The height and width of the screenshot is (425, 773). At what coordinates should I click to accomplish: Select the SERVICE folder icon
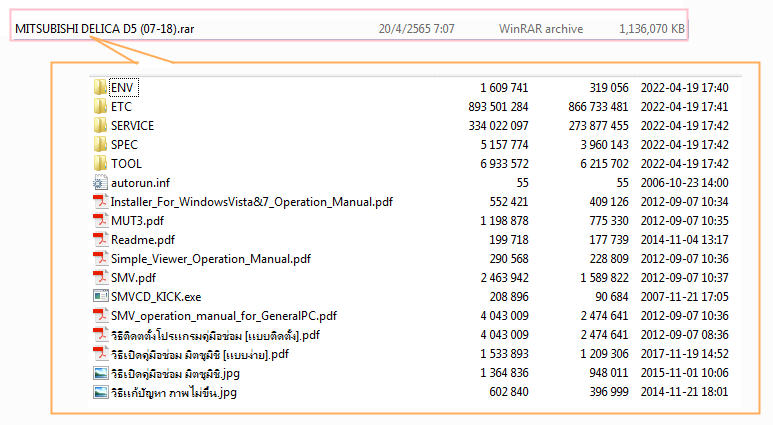(100, 125)
